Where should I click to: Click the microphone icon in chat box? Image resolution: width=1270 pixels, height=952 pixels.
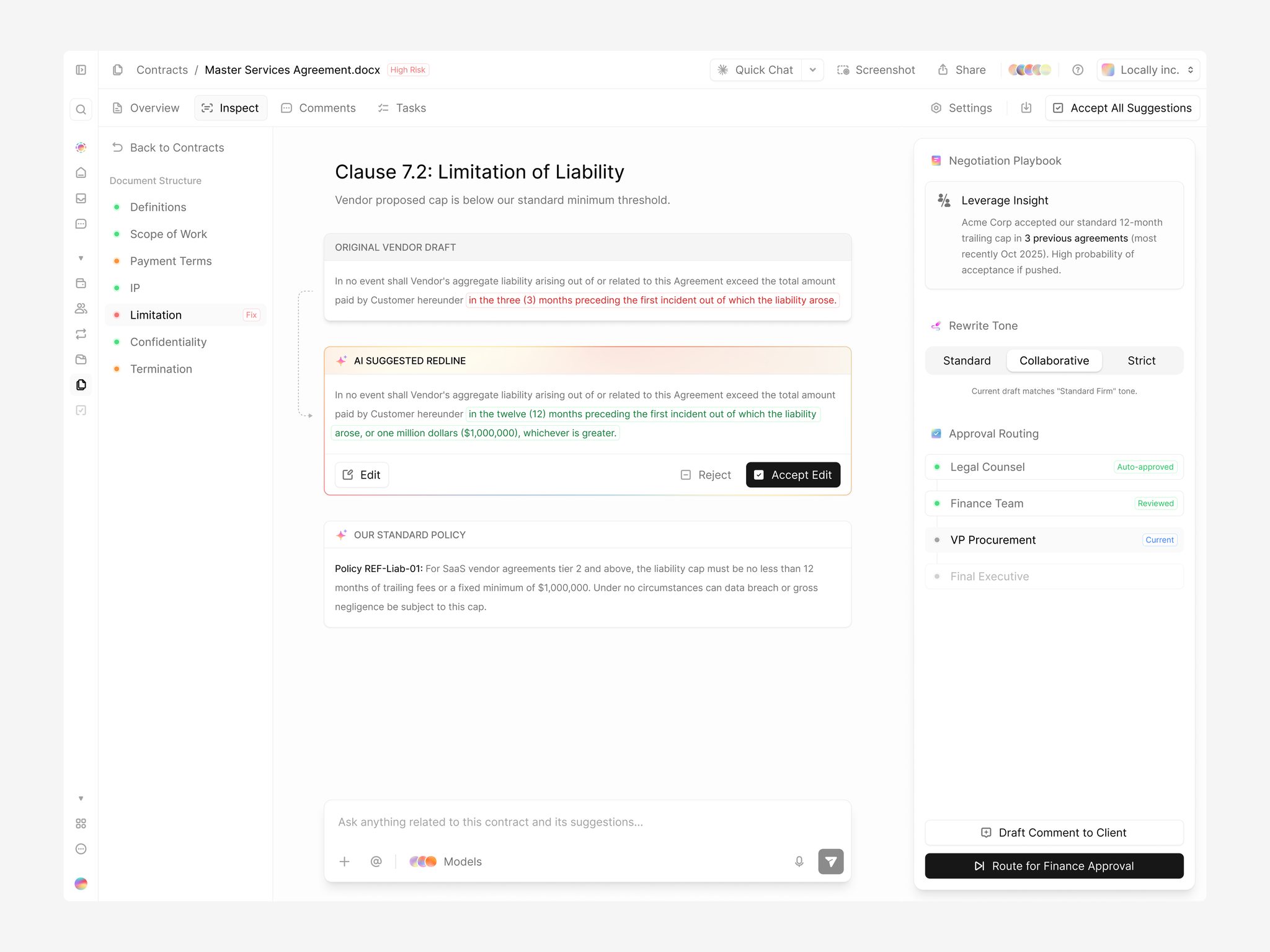click(799, 862)
